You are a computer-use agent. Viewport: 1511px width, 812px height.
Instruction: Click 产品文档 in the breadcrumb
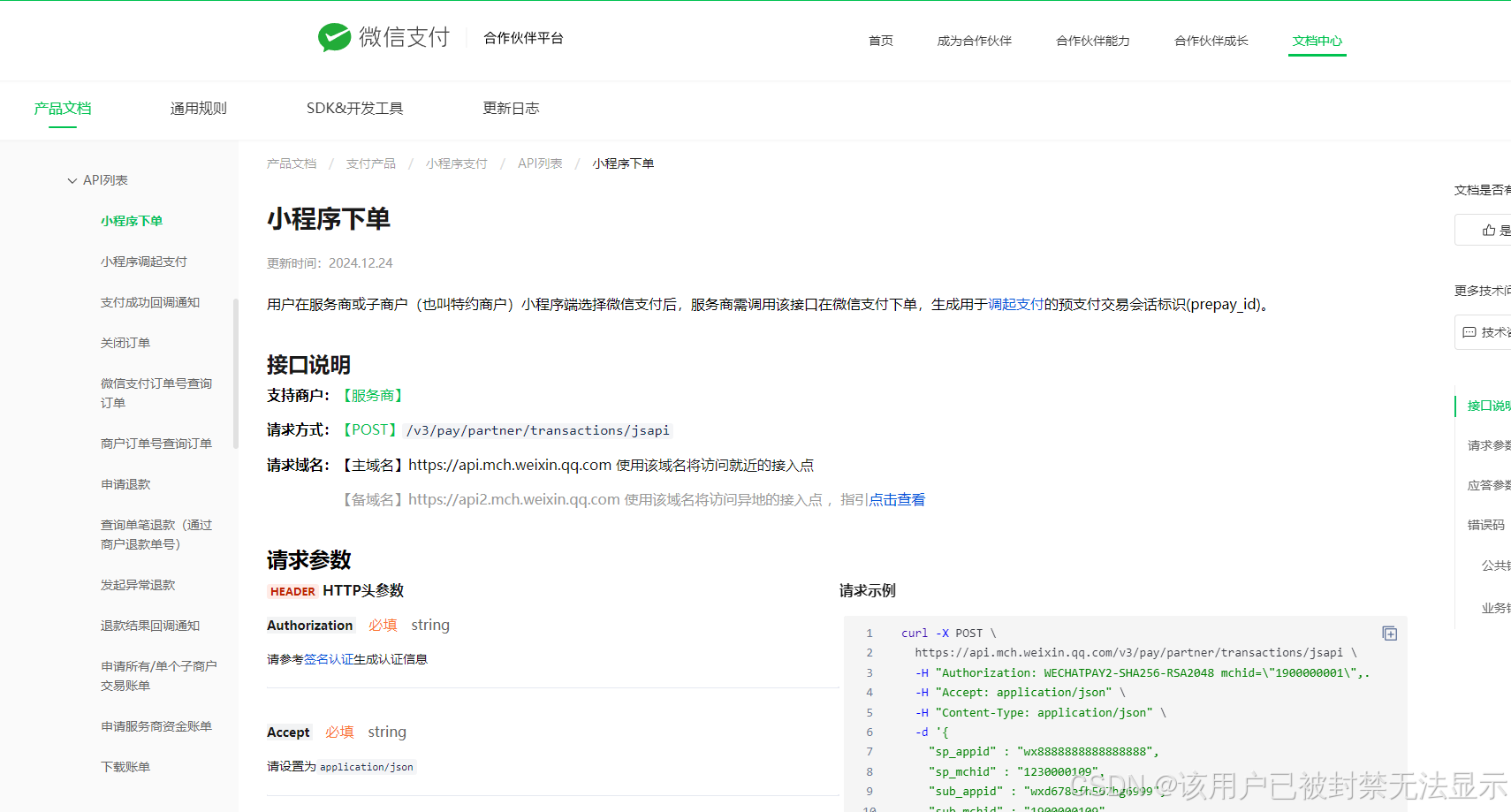click(292, 163)
